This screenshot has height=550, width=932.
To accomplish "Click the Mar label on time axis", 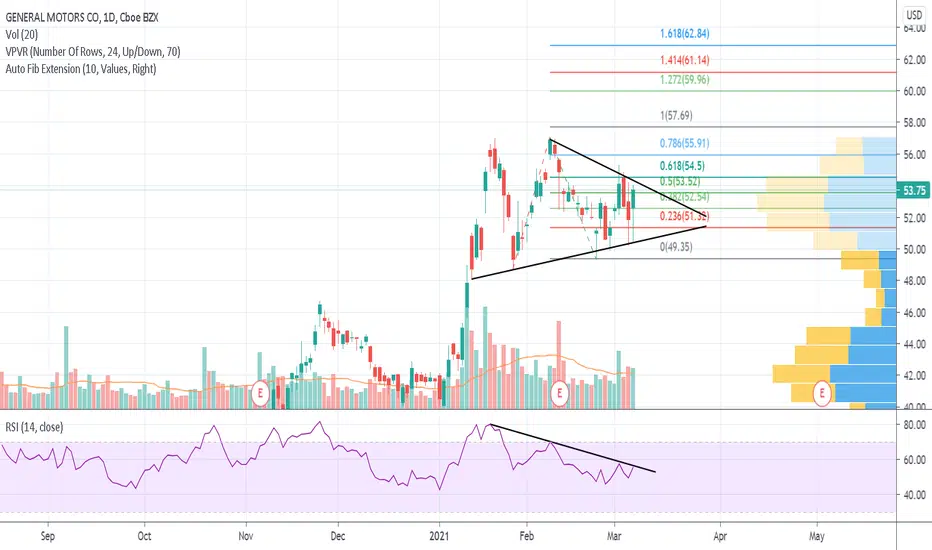I will pos(614,536).
